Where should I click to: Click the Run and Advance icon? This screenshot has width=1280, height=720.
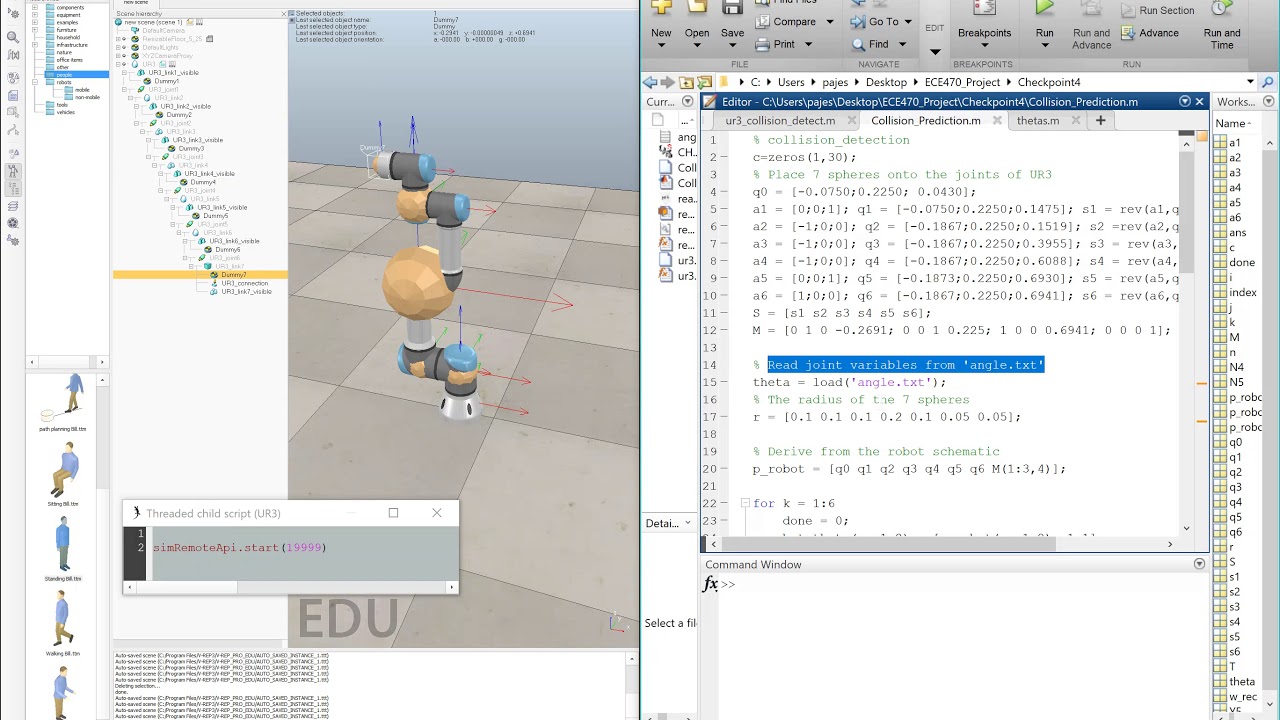(1091, 8)
